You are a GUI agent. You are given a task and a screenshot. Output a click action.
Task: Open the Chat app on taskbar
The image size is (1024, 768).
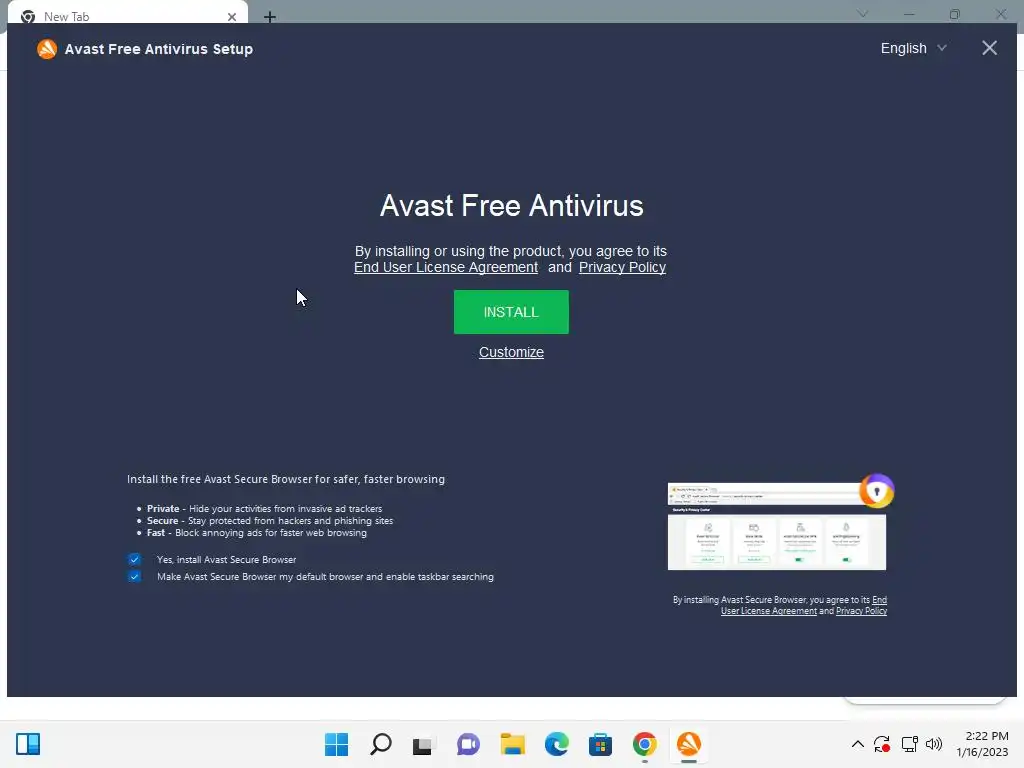(468, 744)
